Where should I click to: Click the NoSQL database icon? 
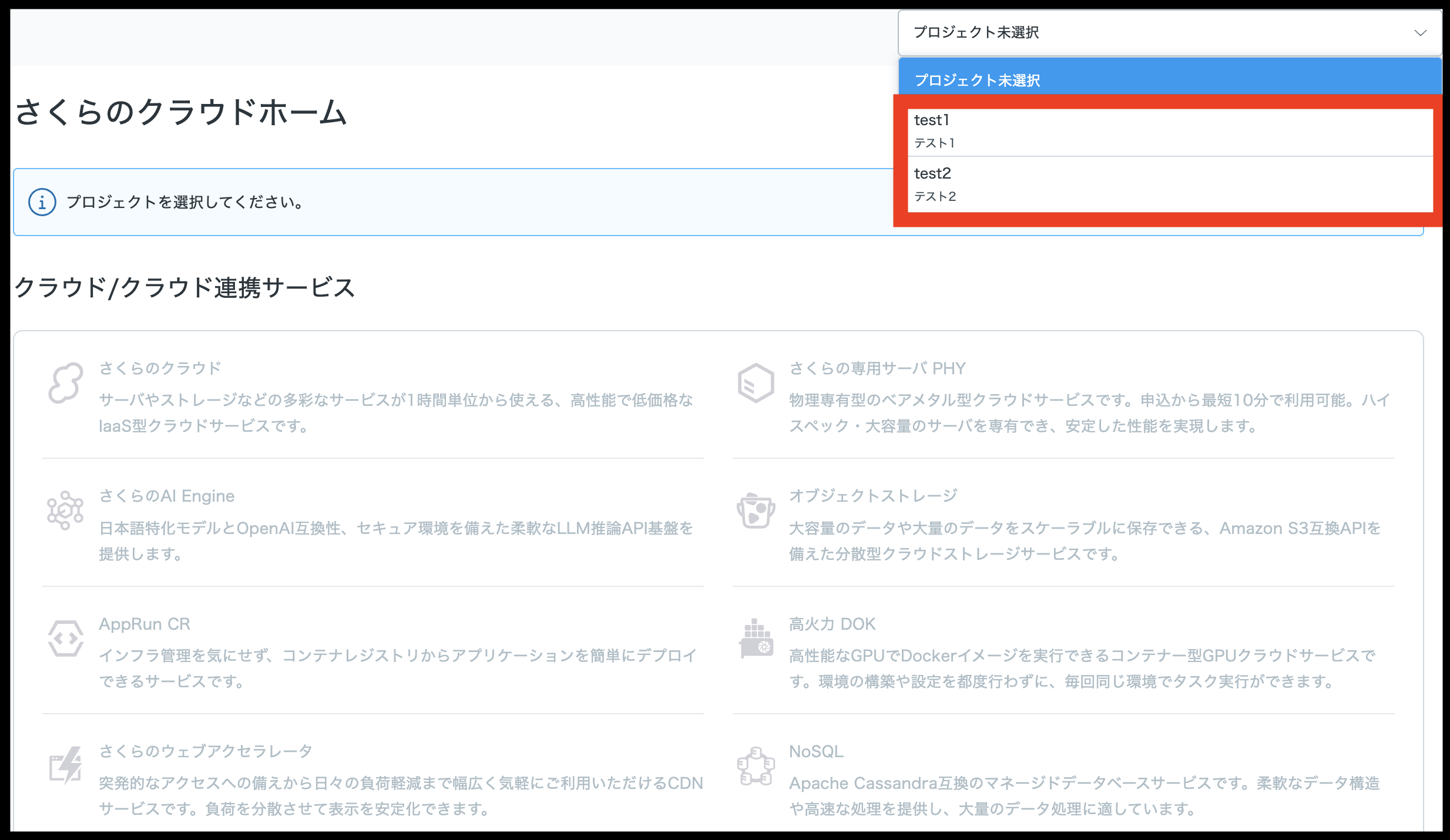pos(756,766)
